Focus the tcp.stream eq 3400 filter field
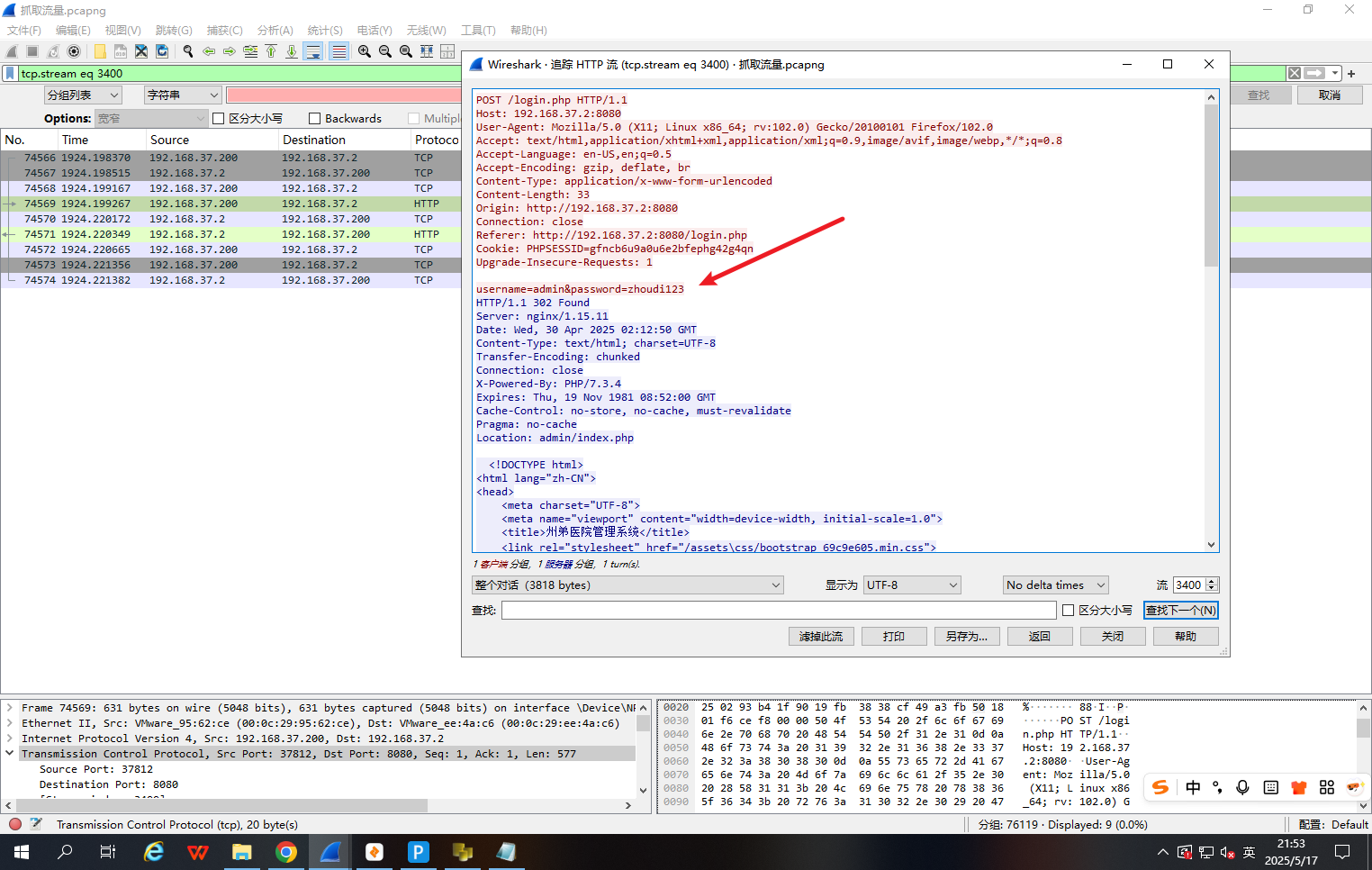 (653, 74)
